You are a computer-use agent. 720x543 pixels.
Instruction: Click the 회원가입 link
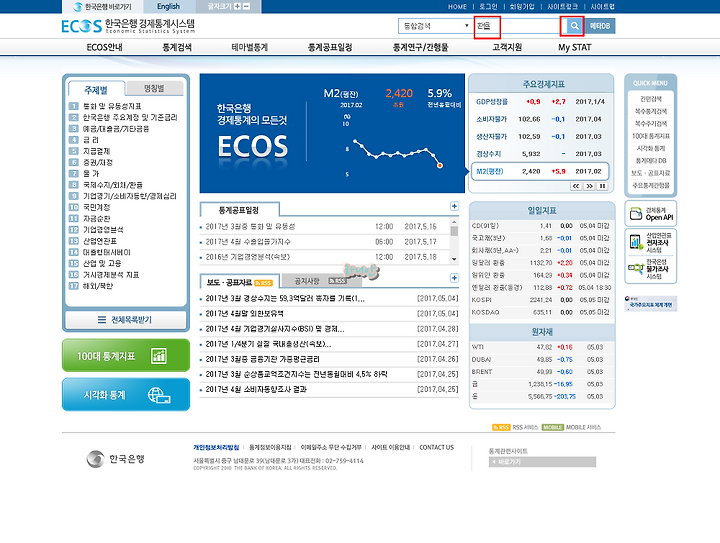point(522,7)
